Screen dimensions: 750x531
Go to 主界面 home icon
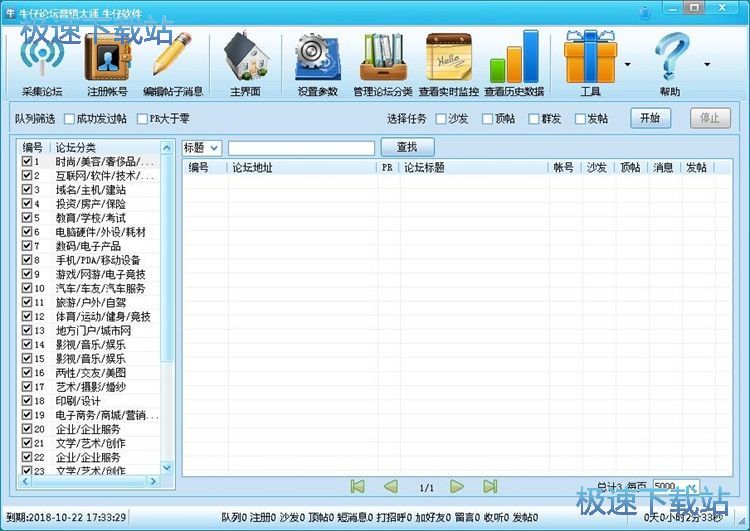point(245,62)
